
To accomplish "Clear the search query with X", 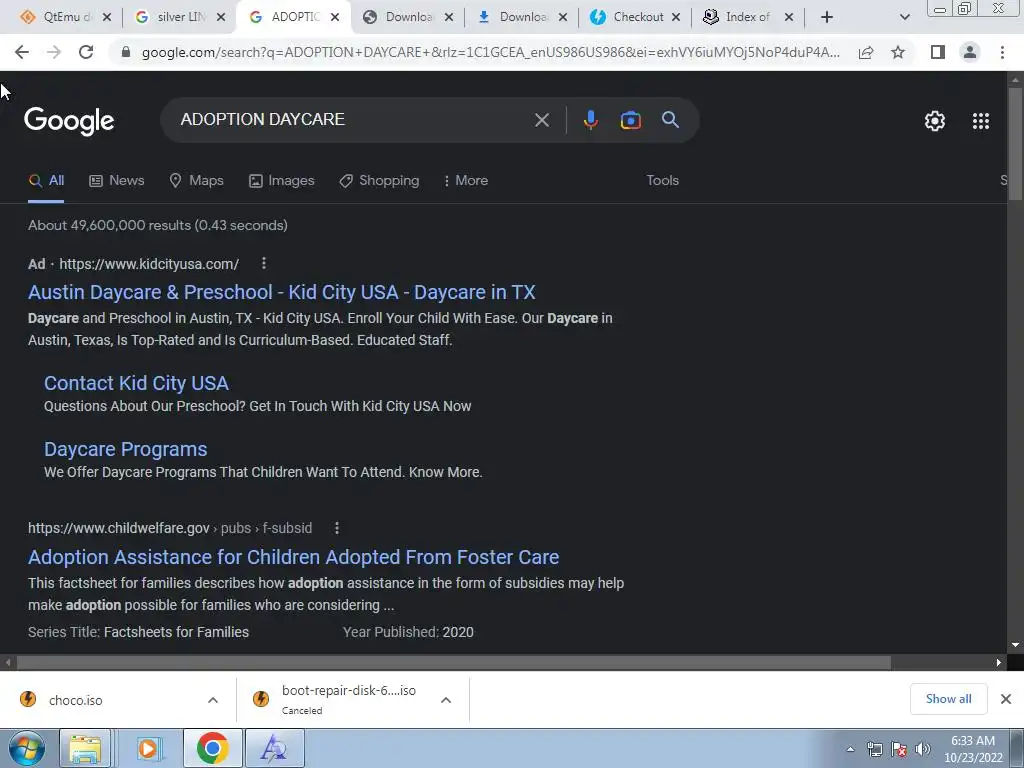I will pyautogui.click(x=541, y=120).
